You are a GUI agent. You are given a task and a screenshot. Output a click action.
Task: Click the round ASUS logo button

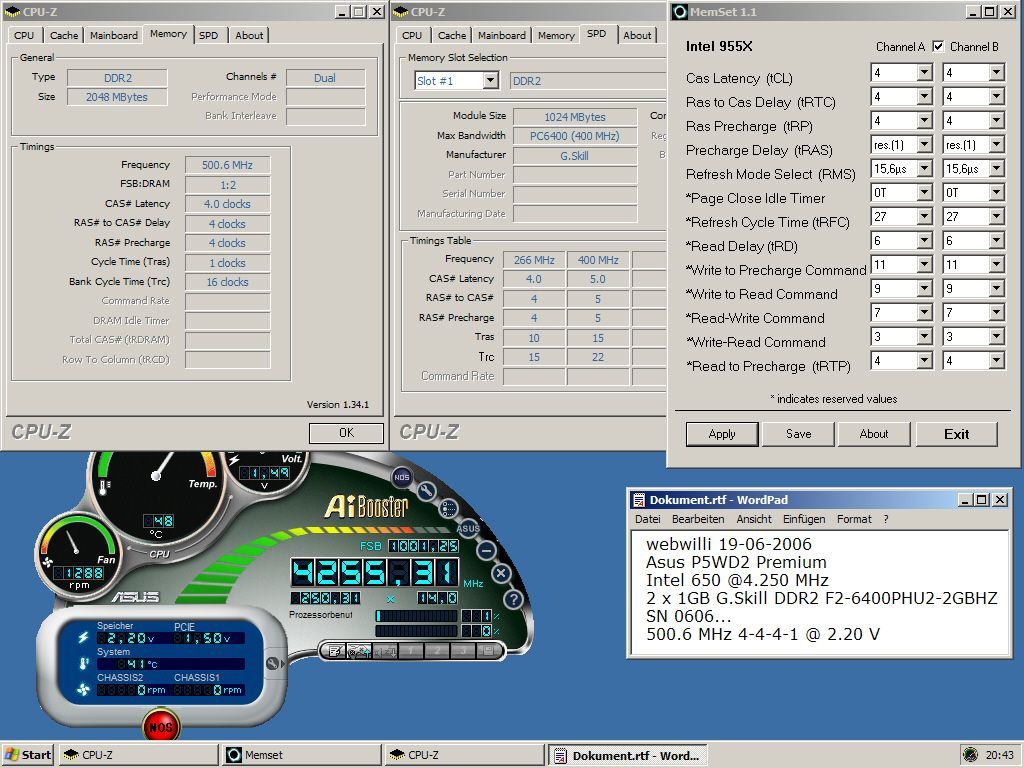(468, 528)
